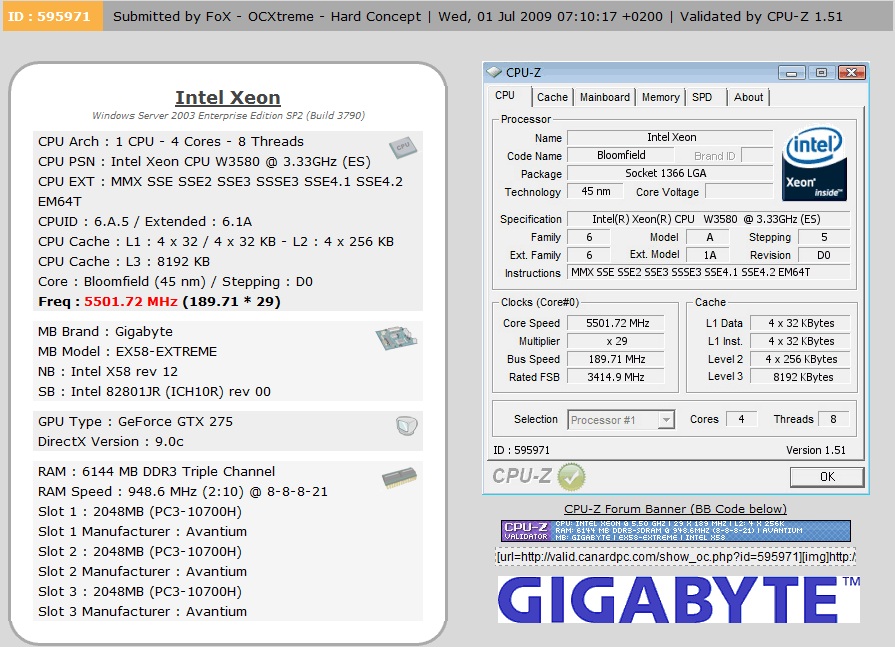Maximize the CPU-Z window
895x647 pixels.
(821, 72)
